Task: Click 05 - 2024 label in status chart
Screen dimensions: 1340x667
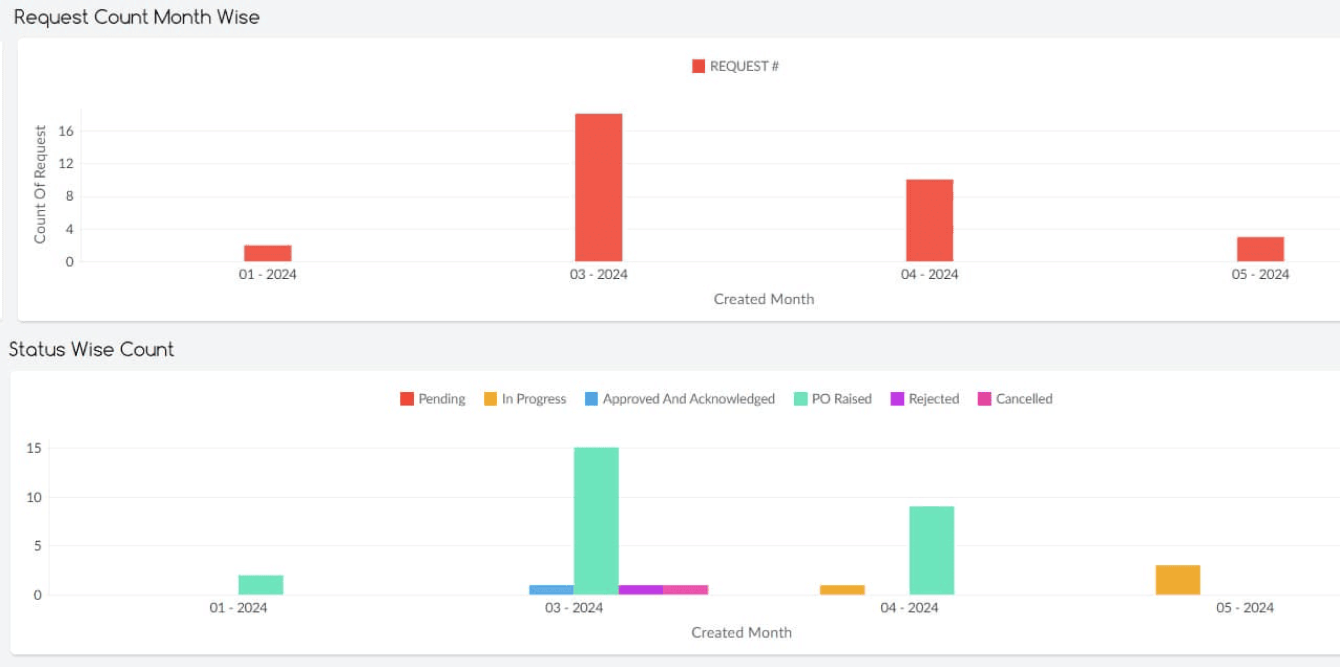Action: point(1245,607)
